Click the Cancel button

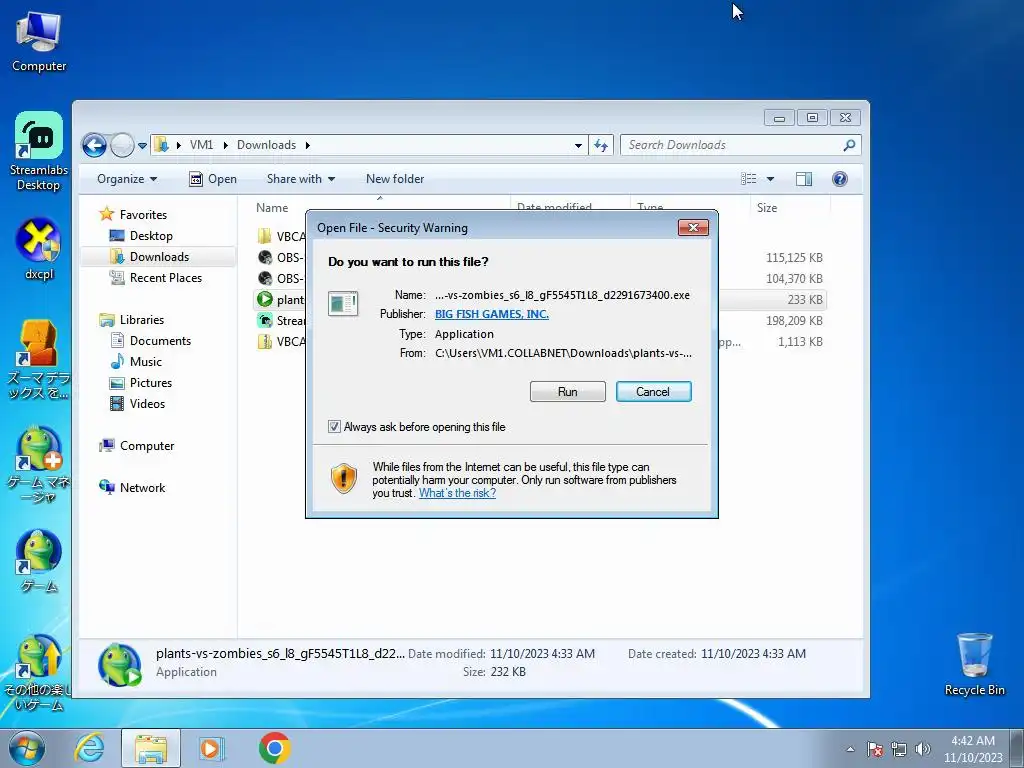pos(653,392)
